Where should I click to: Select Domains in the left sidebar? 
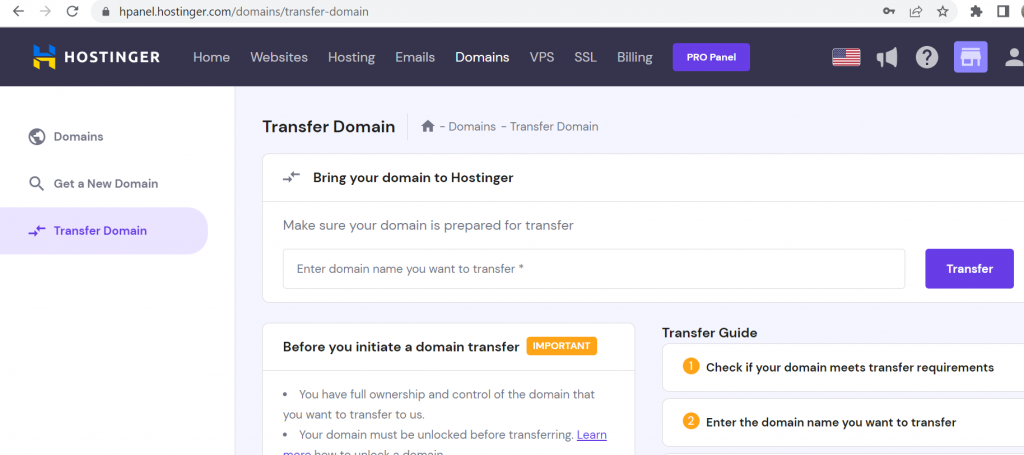coord(78,137)
